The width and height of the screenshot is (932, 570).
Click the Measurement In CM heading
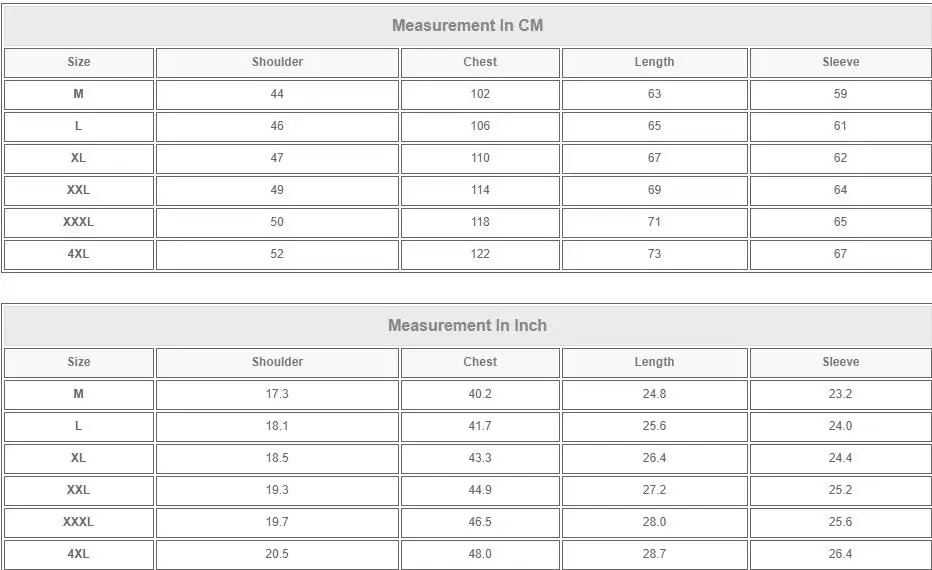coord(467,26)
